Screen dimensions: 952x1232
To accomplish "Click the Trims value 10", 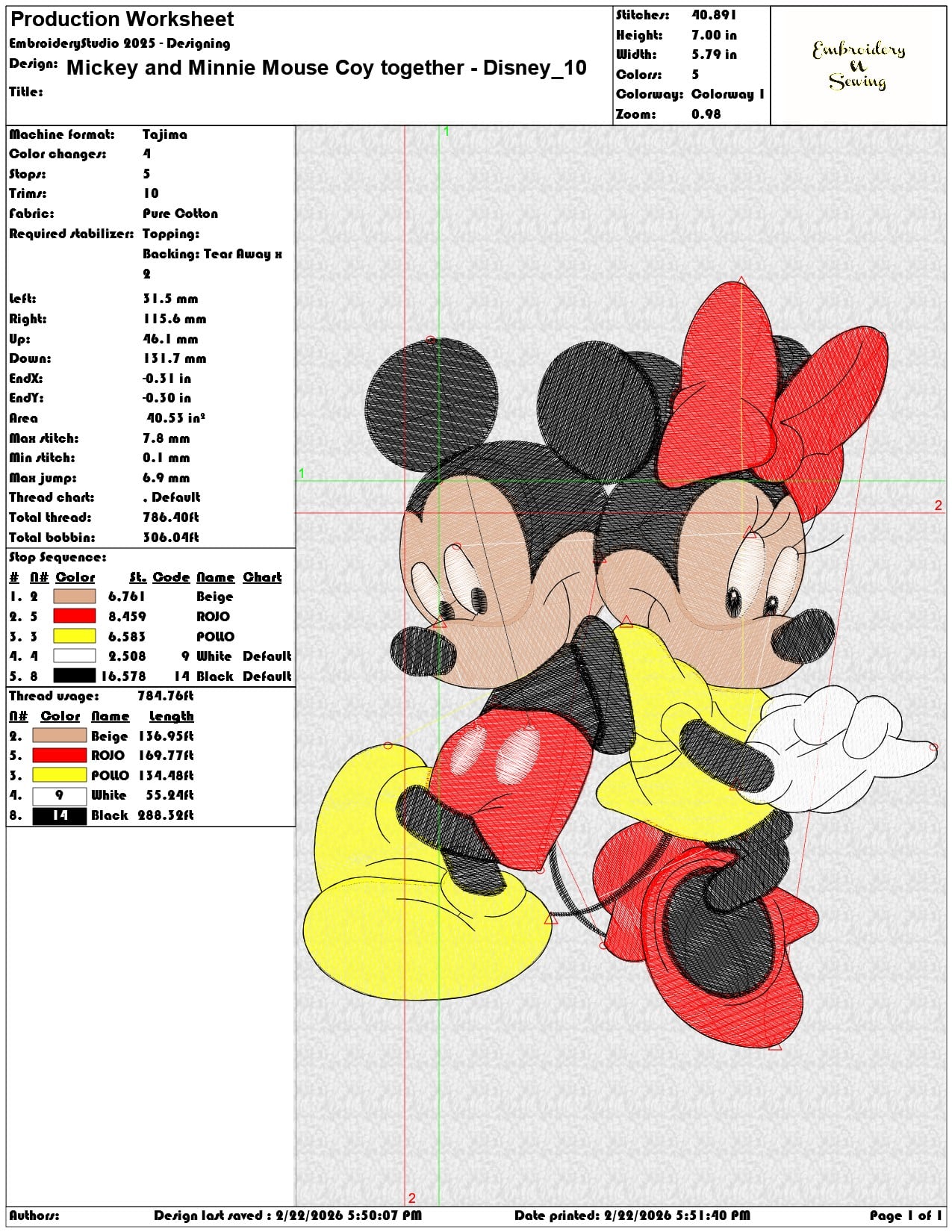I will (151, 193).
